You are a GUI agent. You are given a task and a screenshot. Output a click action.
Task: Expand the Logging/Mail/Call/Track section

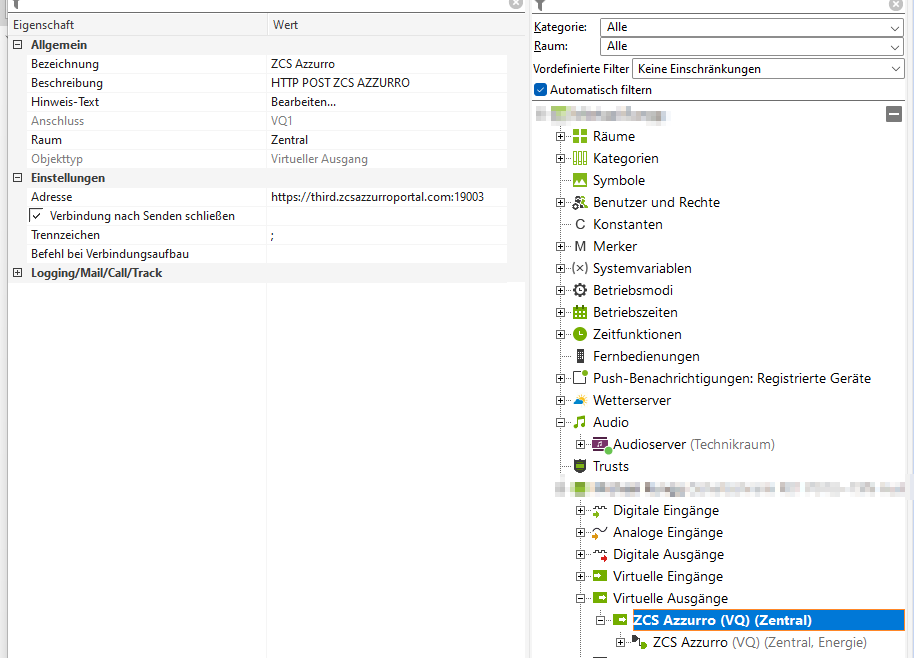click(x=18, y=273)
